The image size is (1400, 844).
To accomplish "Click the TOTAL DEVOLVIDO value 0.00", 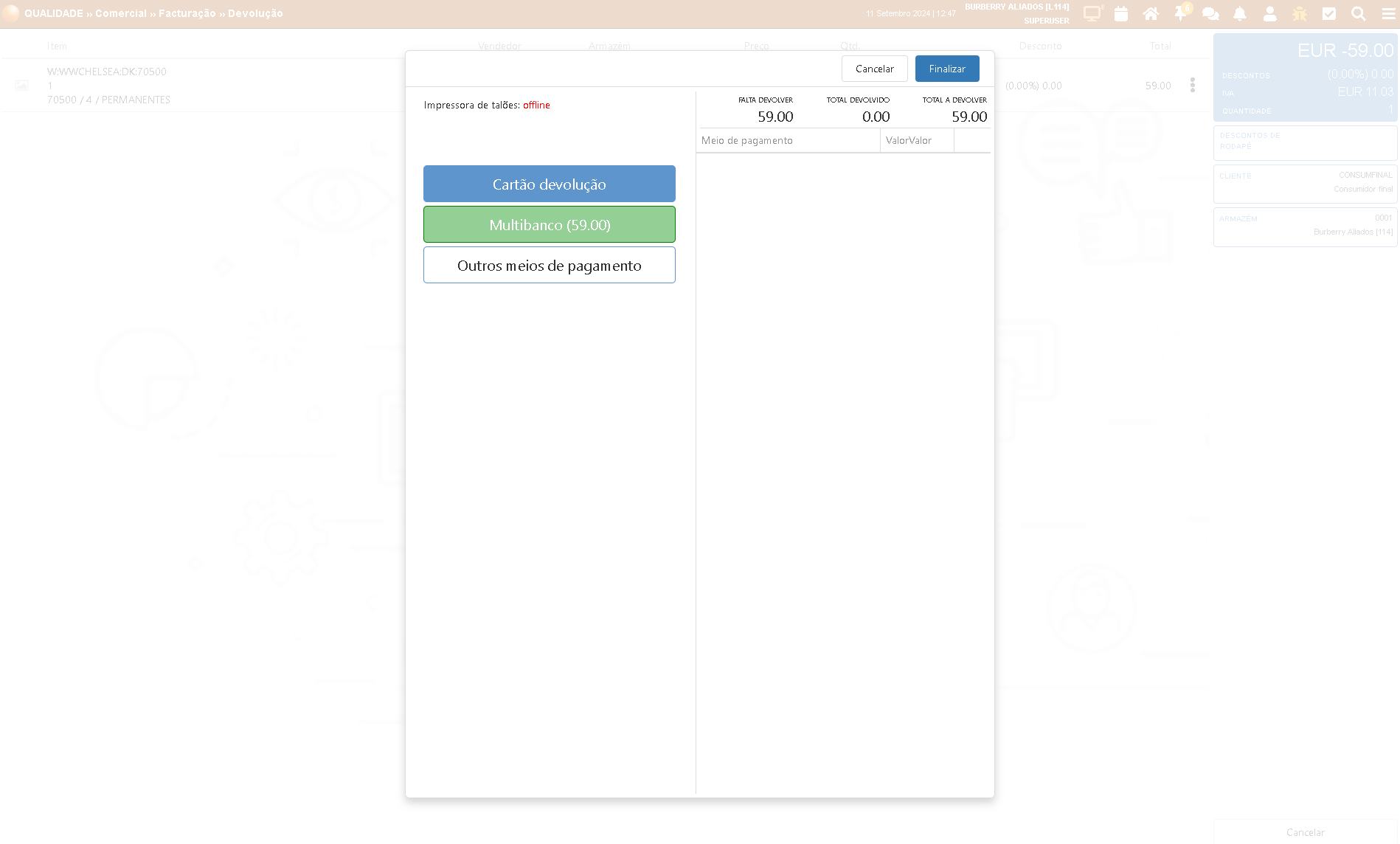I will pyautogui.click(x=876, y=117).
